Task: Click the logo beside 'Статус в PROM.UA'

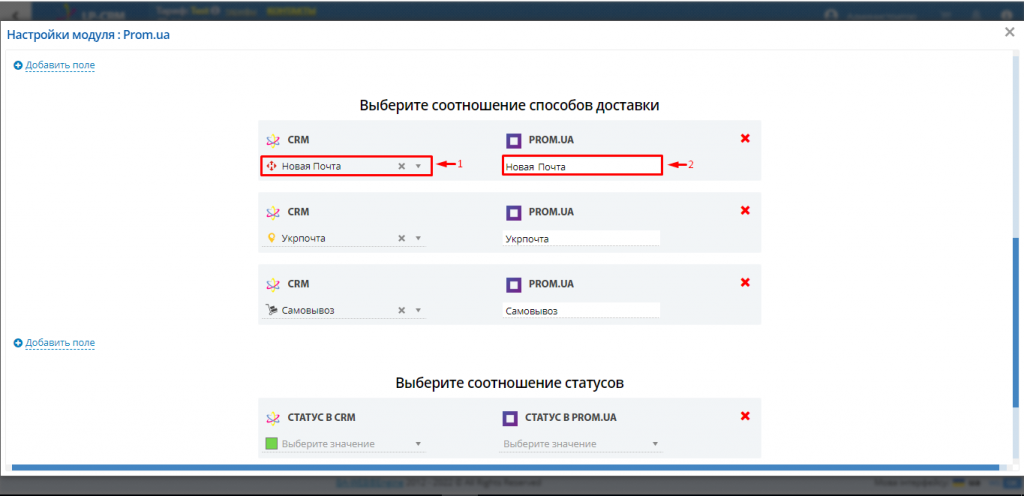Action: click(x=510, y=418)
